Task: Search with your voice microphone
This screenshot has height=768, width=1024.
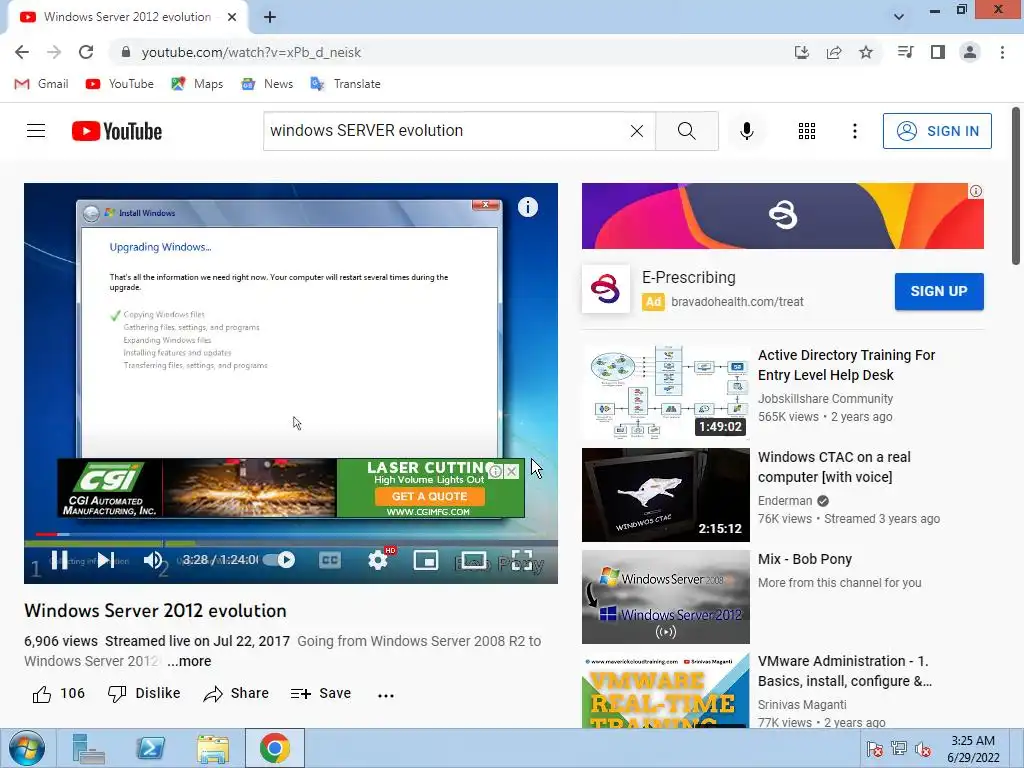Action: (746, 131)
